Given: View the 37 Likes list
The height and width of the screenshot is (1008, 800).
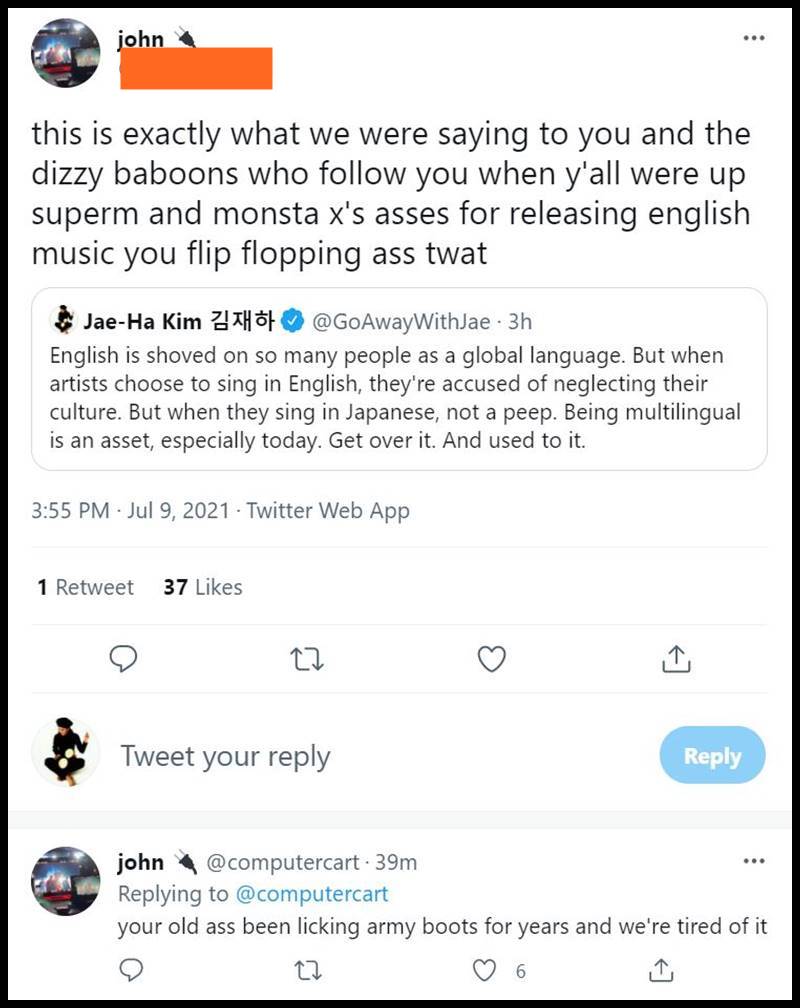Looking at the screenshot, I should click(203, 587).
